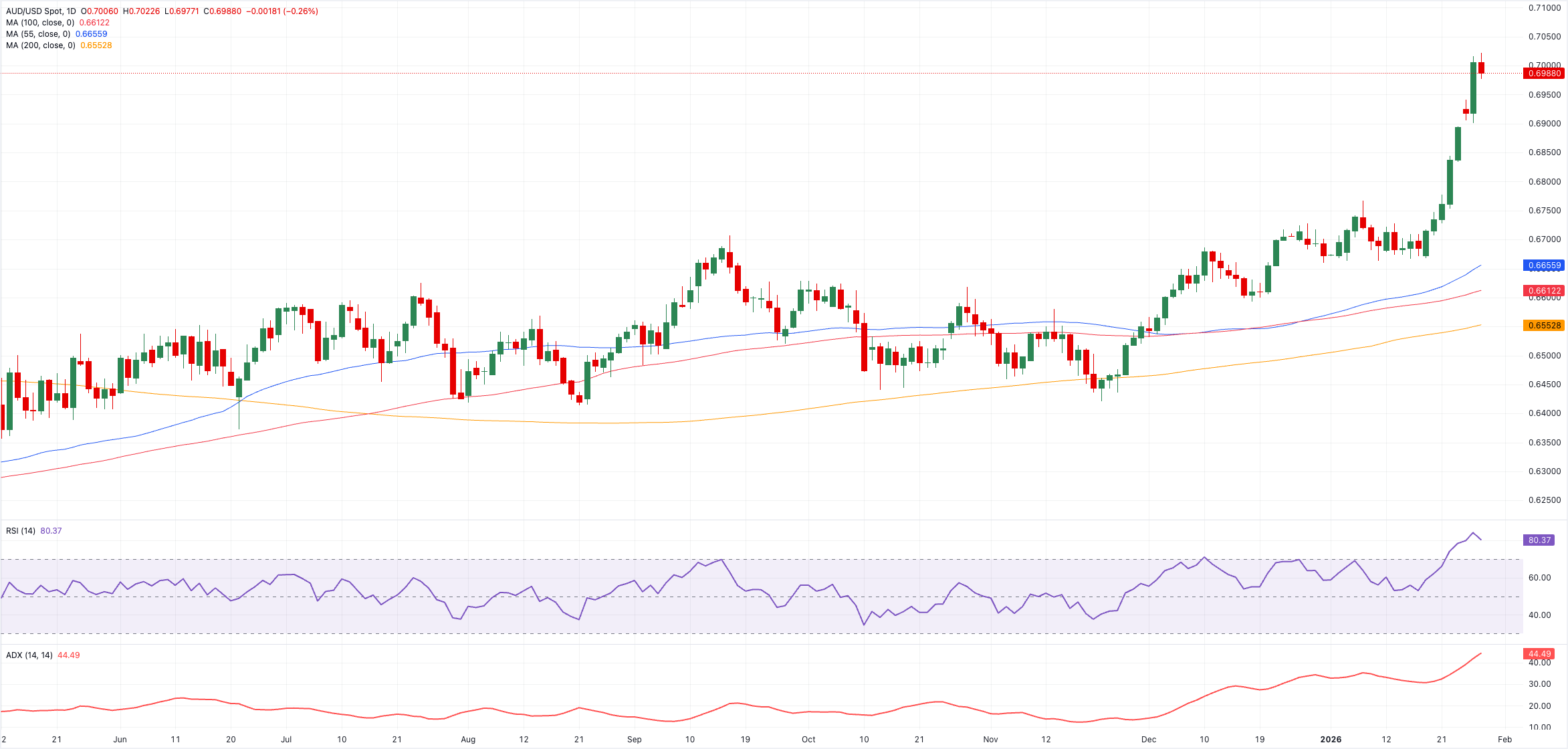1568x749 pixels.
Task: Click the 0.62500 price axis label
Action: click(x=1544, y=500)
